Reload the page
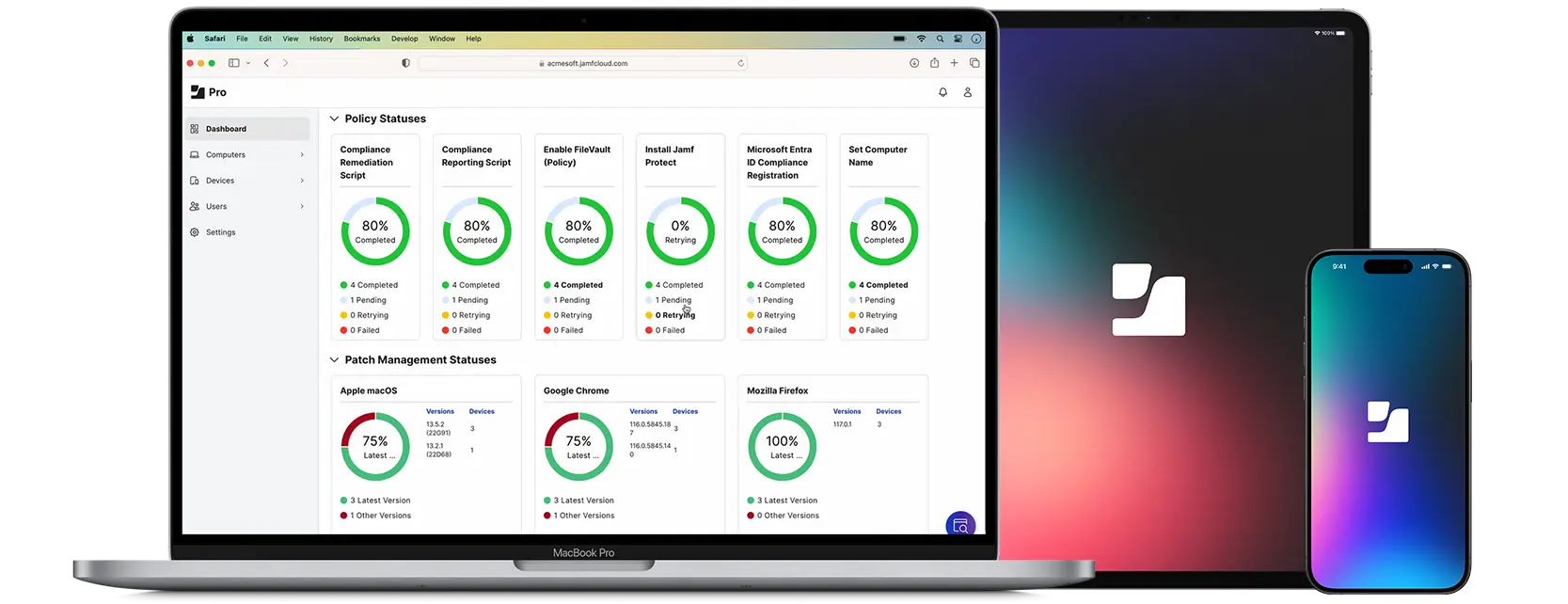The height and width of the screenshot is (604, 1568). [x=741, y=63]
